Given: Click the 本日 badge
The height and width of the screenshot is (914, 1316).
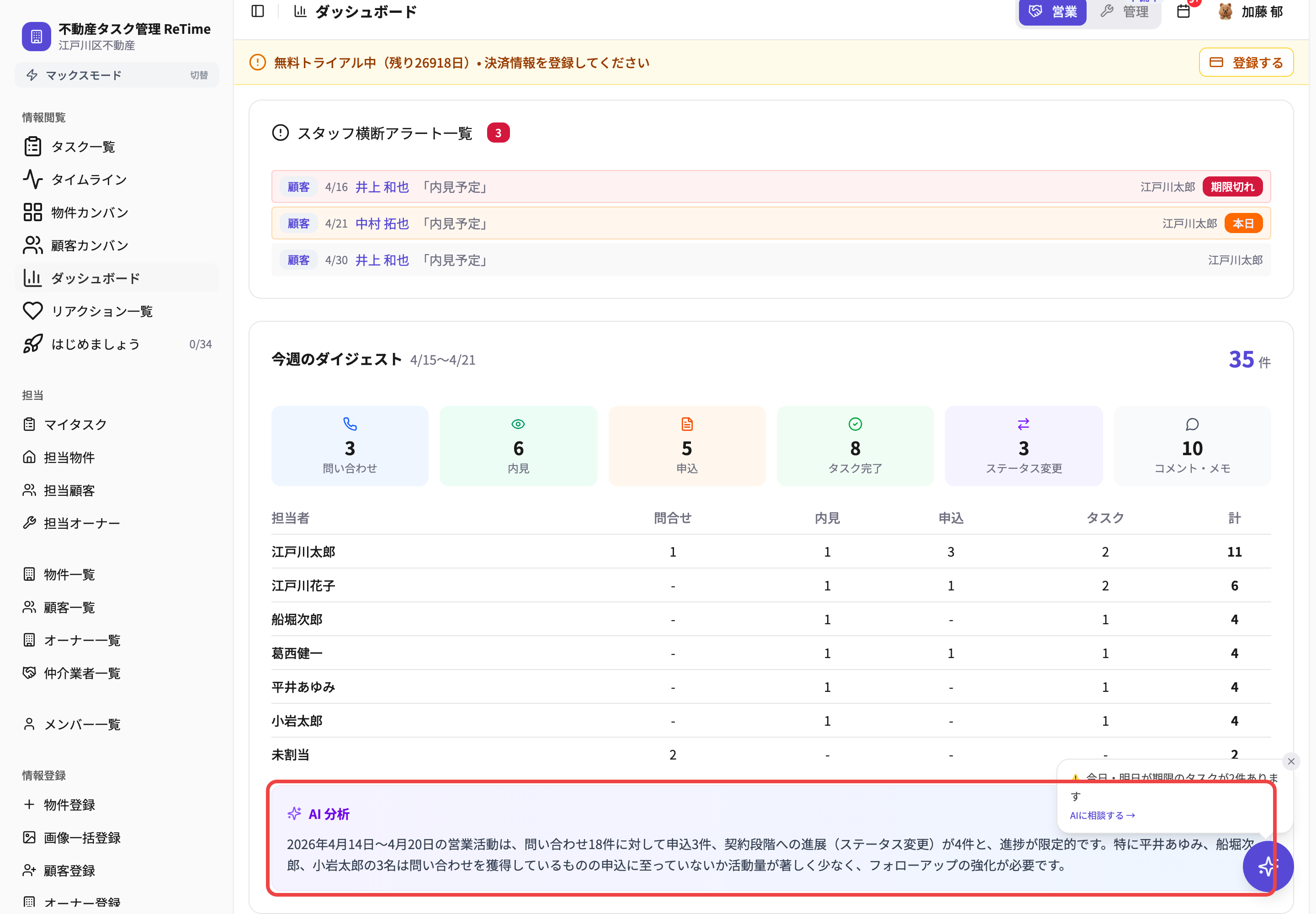Looking at the screenshot, I should [1243, 223].
